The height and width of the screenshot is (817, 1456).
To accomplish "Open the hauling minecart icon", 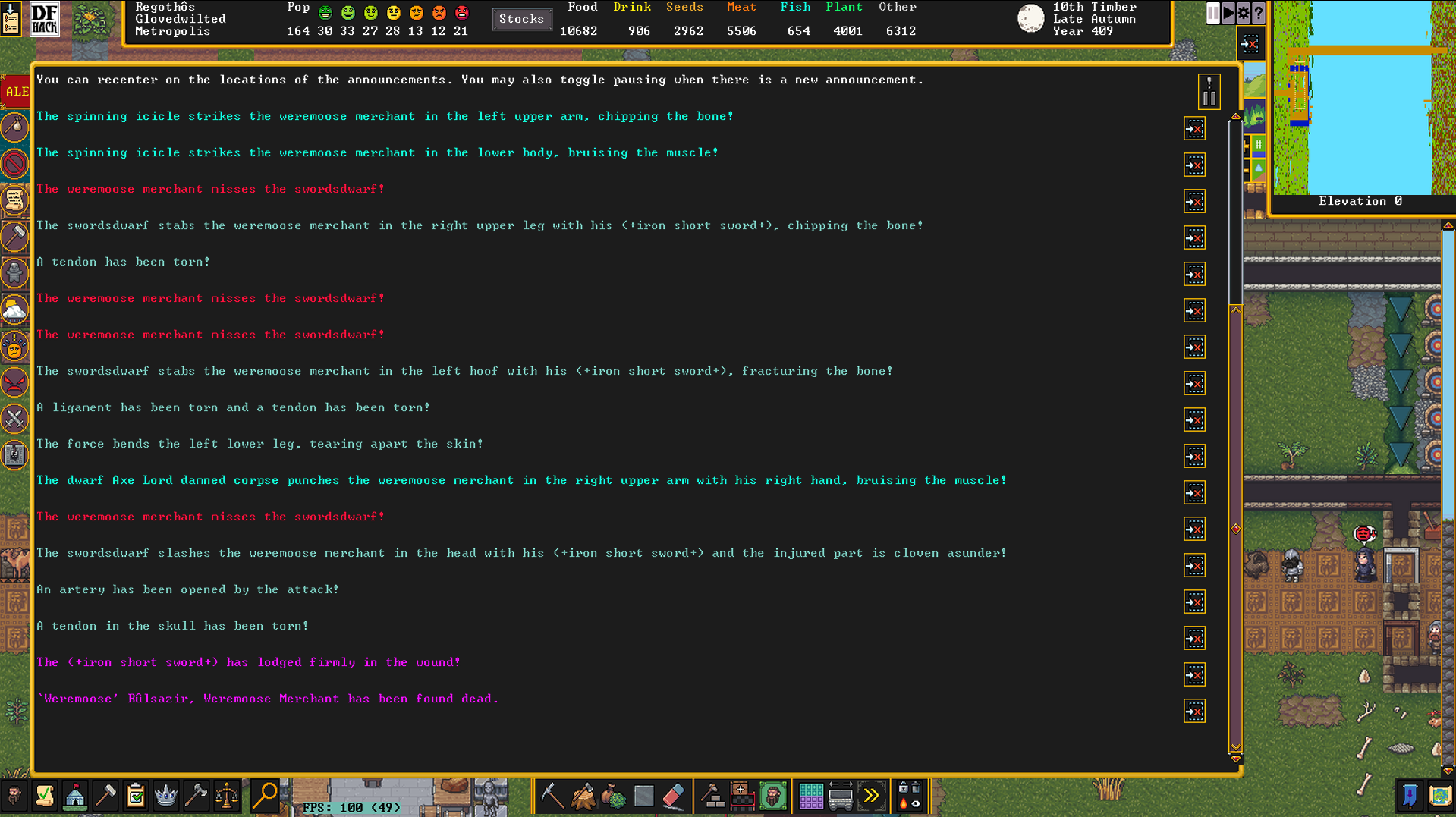I will 841,796.
